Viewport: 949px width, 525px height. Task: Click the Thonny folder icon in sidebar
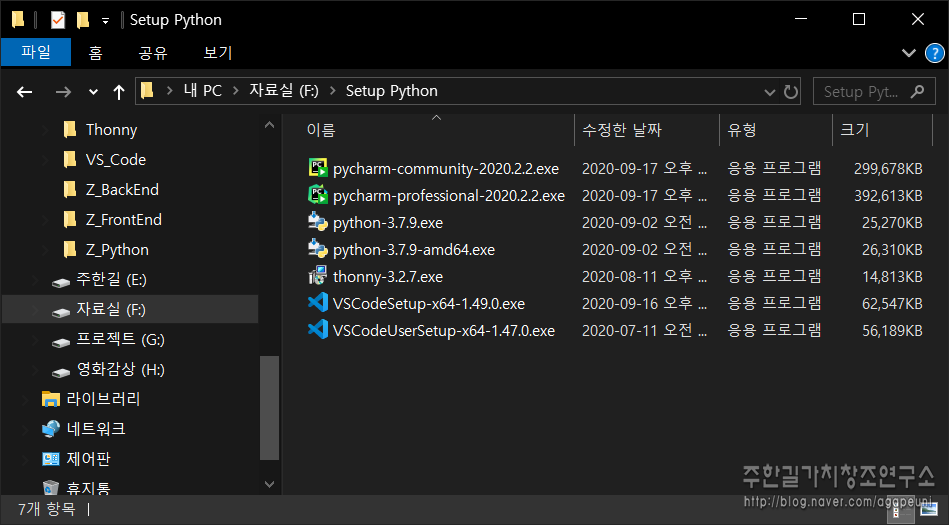pos(70,129)
